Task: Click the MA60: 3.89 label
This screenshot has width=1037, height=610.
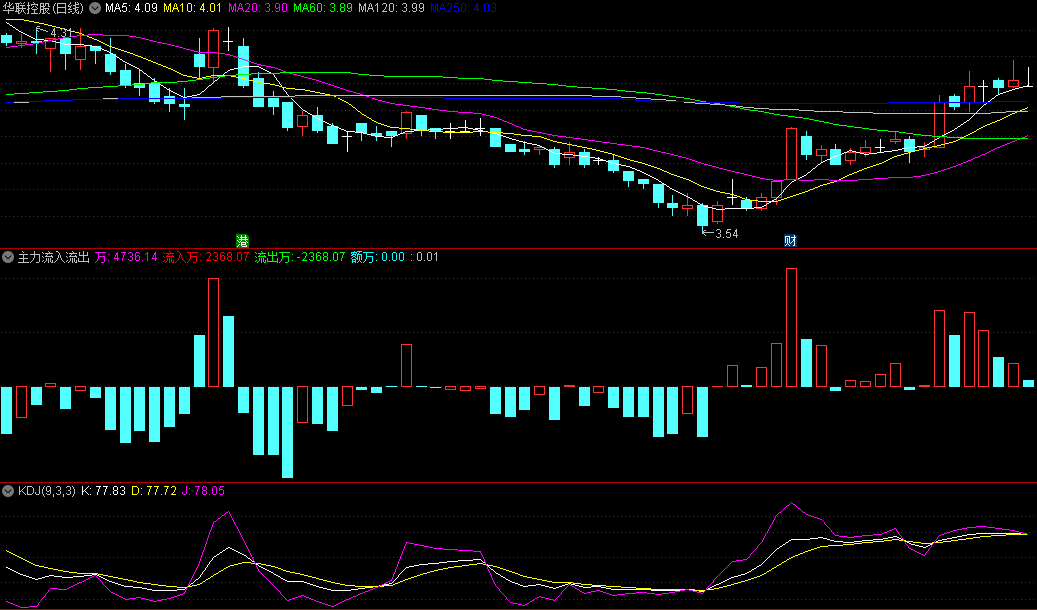Action: [323, 8]
